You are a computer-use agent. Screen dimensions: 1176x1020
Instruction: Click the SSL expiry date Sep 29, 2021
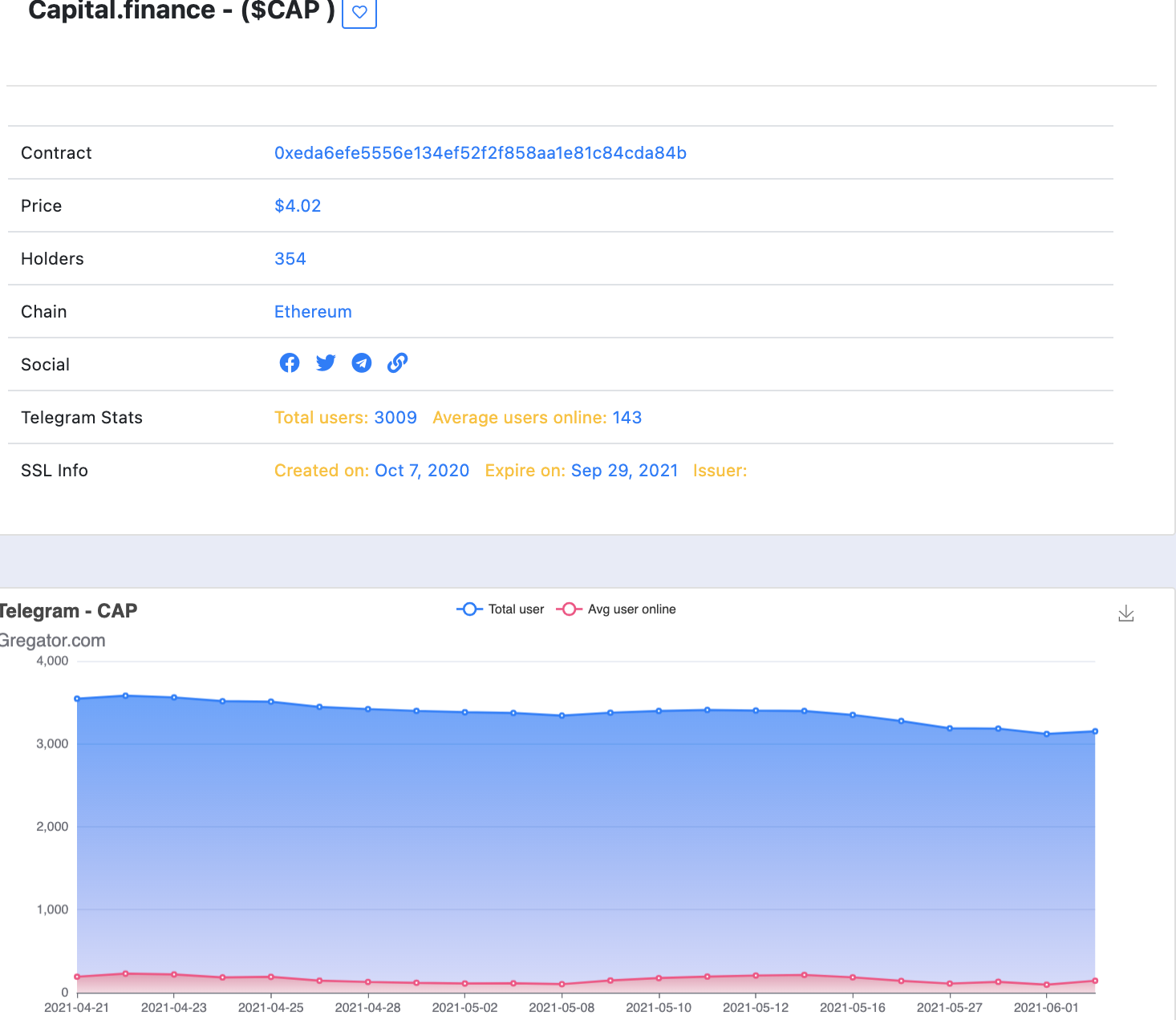624,471
